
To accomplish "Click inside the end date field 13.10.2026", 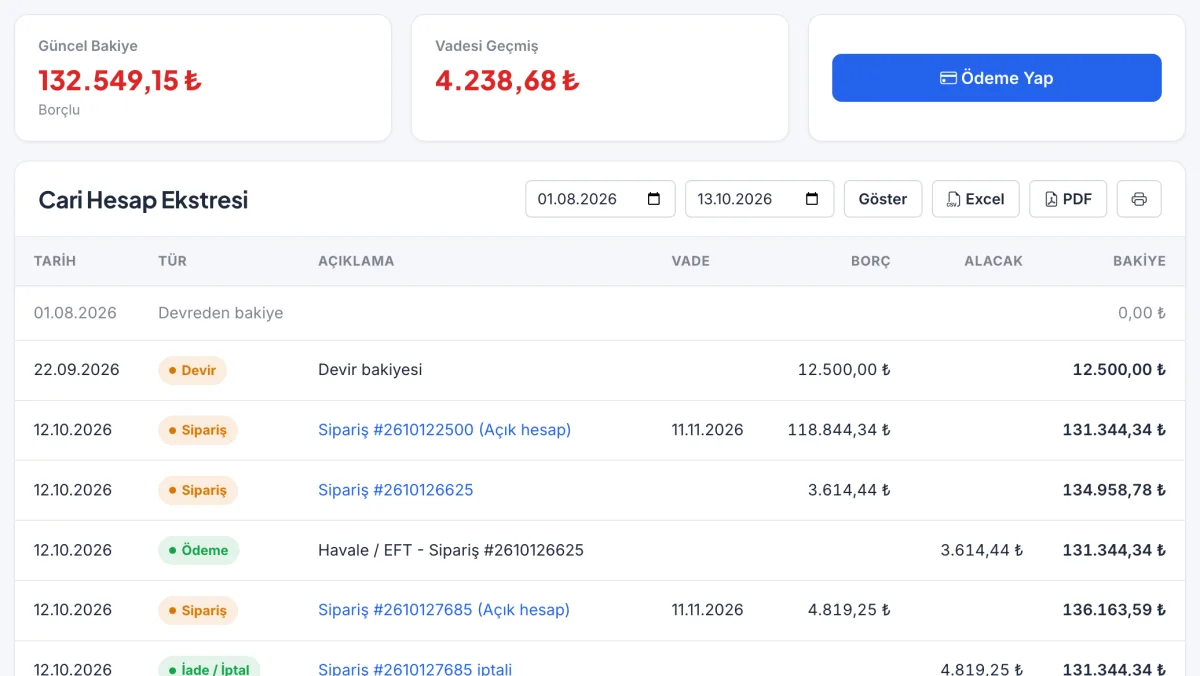I will [759, 199].
